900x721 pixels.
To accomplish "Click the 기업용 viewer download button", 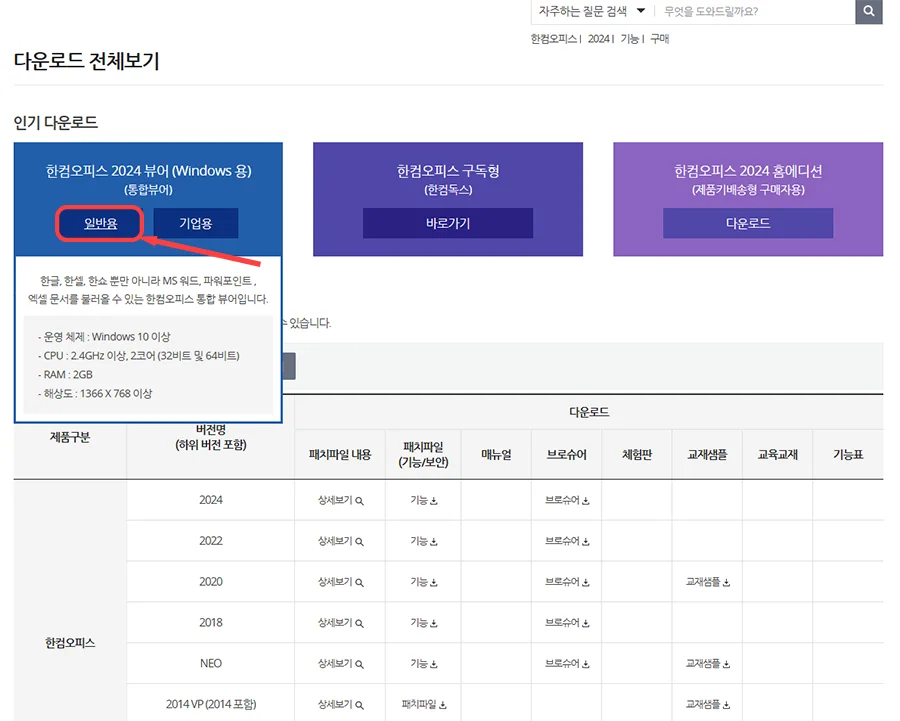I will 196,223.
